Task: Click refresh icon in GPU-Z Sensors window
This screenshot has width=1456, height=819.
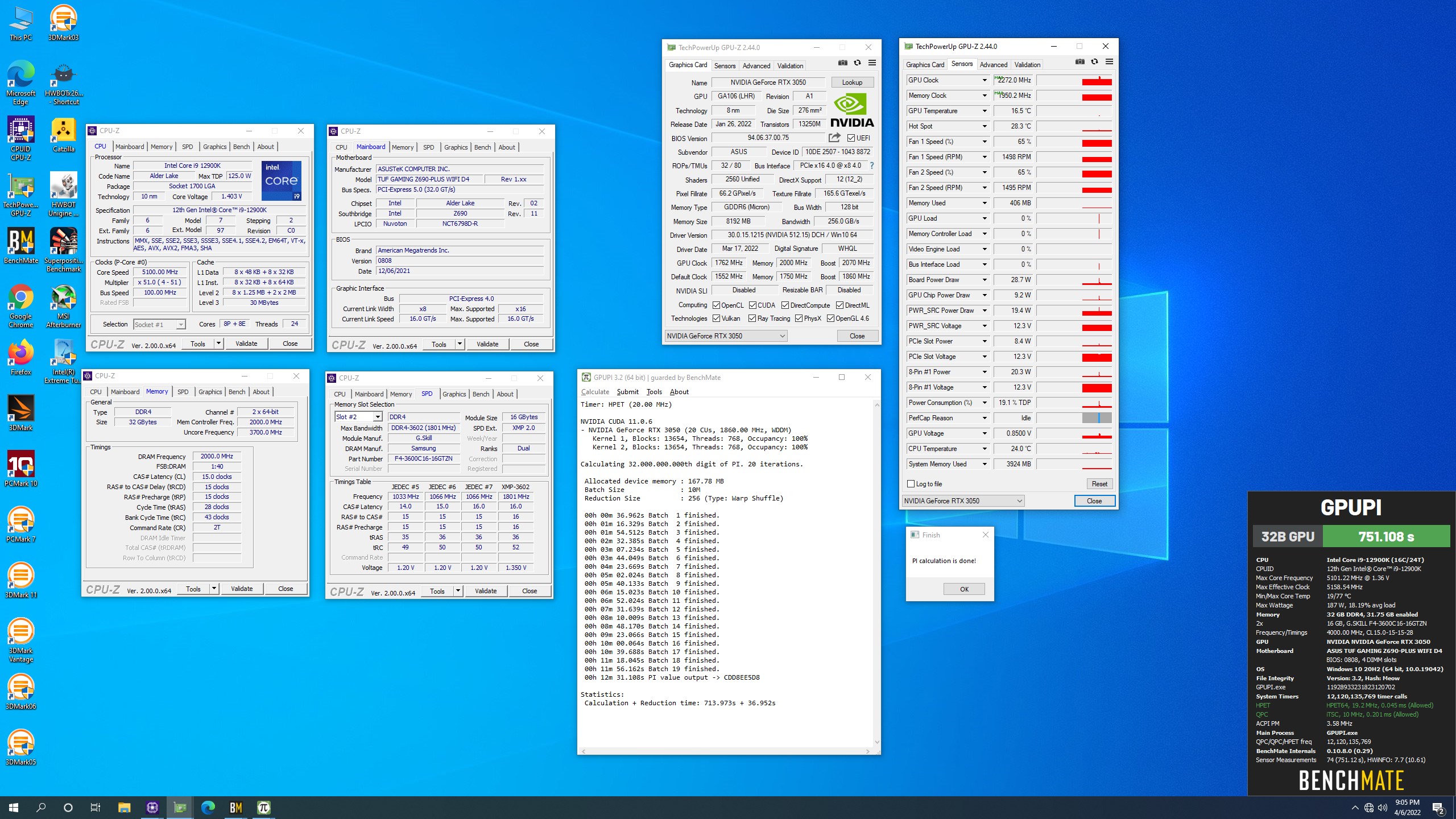Action: click(1094, 62)
